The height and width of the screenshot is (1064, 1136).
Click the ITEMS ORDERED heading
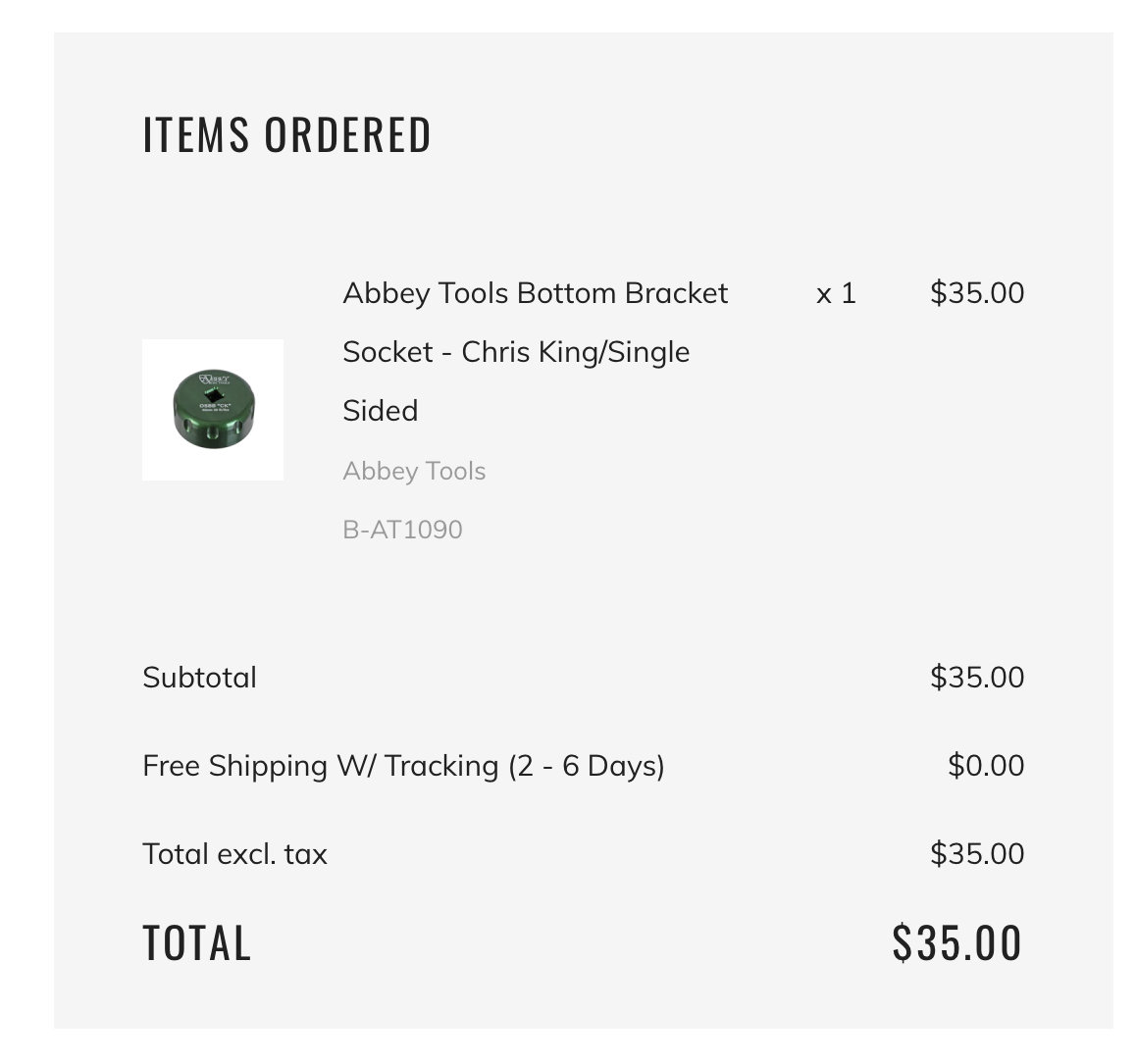pyautogui.click(x=286, y=134)
